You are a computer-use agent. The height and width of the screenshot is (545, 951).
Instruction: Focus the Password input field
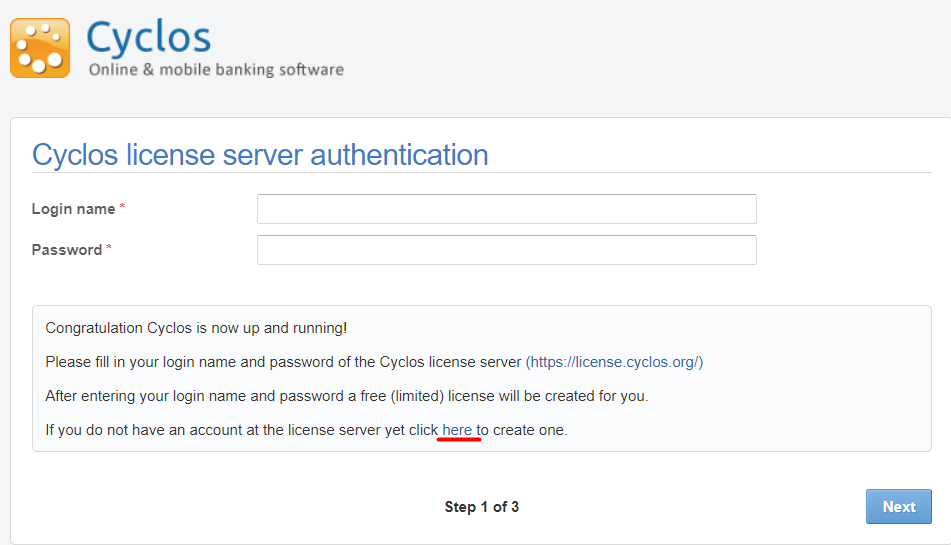(506, 250)
